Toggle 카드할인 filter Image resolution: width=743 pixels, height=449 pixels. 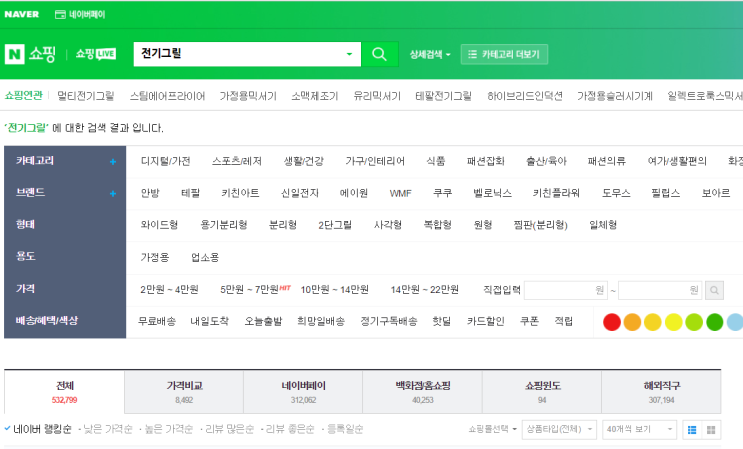point(486,322)
